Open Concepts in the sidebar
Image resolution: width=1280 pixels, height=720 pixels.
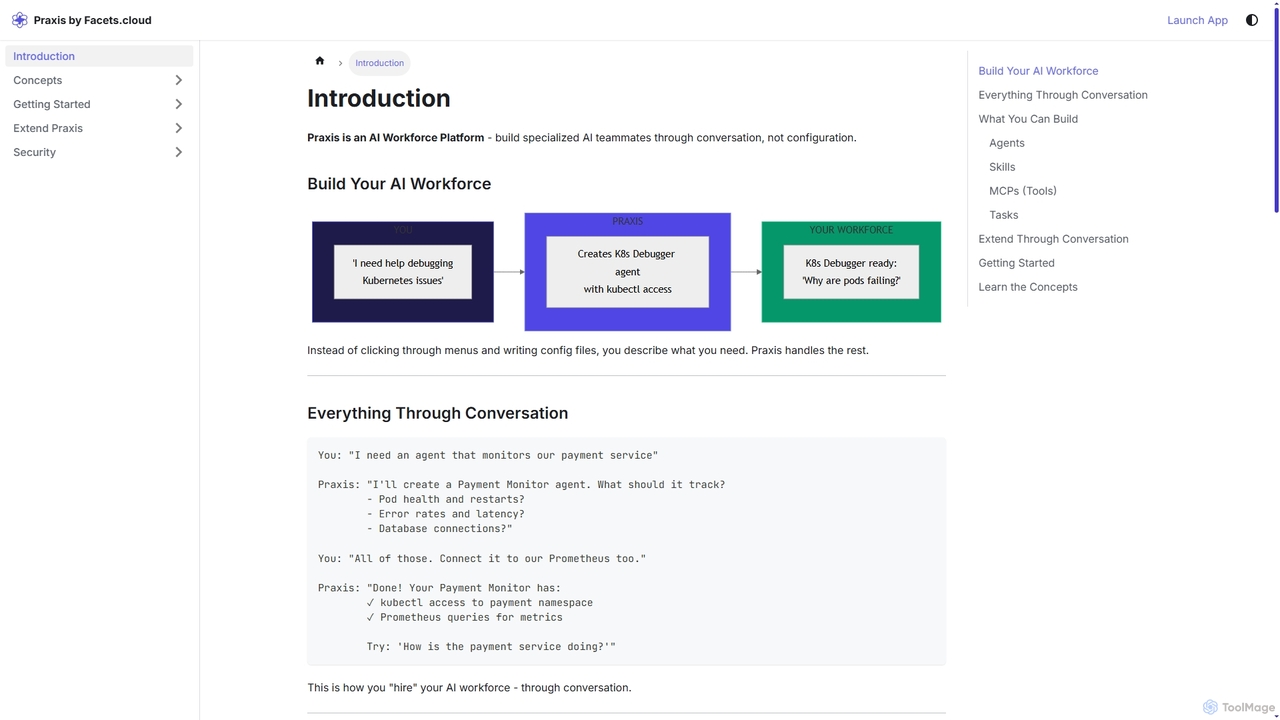tap(38, 80)
